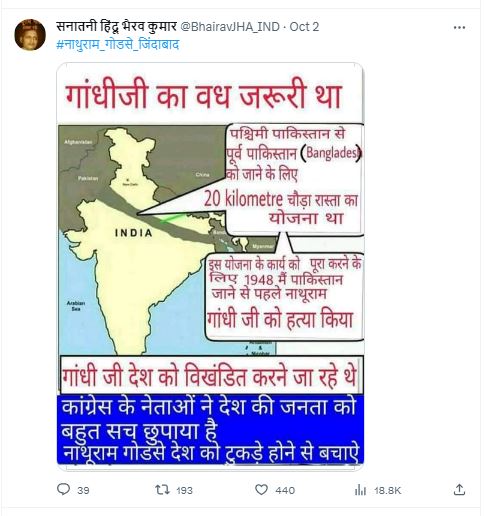The height and width of the screenshot is (516, 486).
Task: Click the blue banner at the image bottom
Action: pyautogui.click(x=210, y=429)
